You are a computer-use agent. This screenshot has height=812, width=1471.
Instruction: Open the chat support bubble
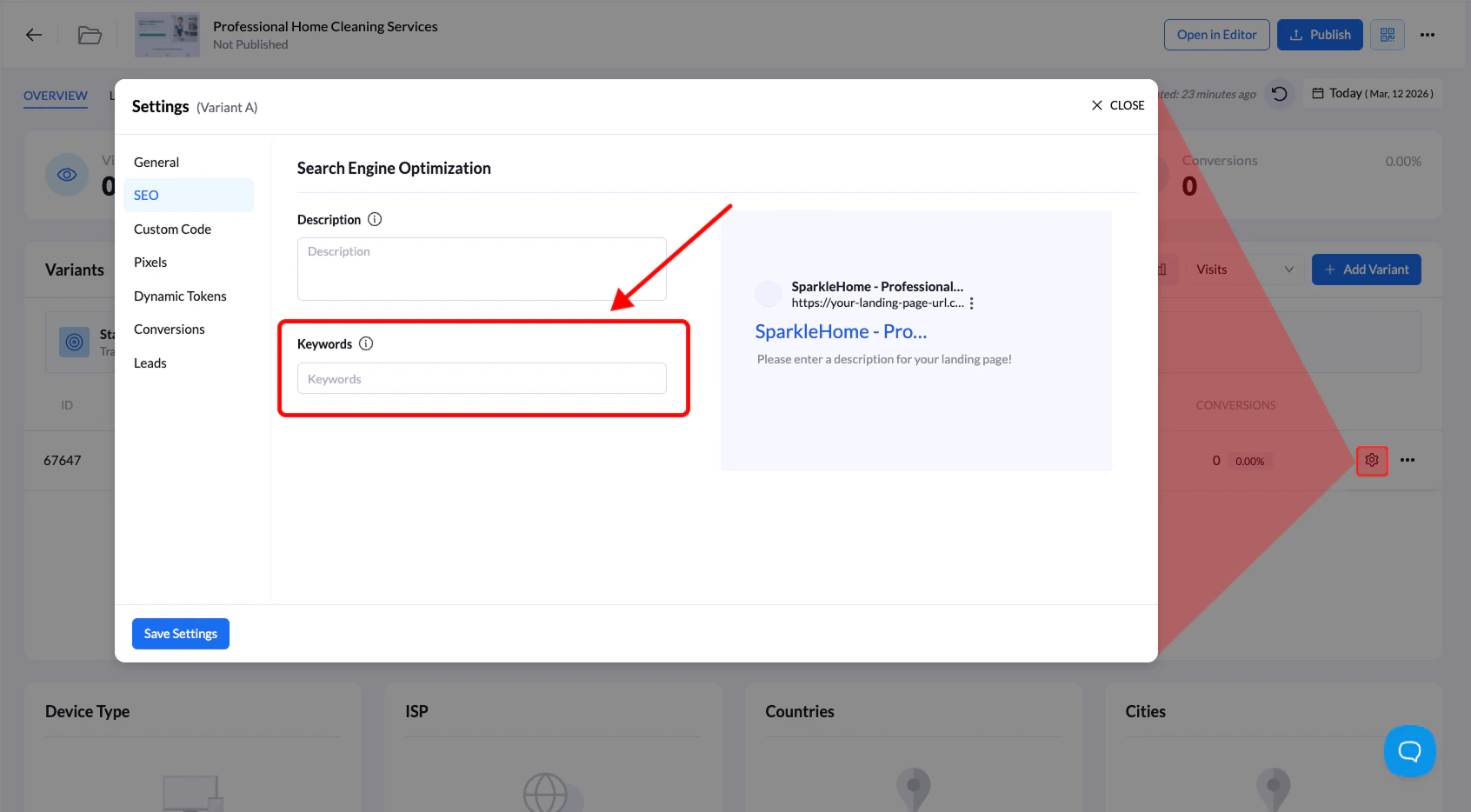[x=1409, y=751]
